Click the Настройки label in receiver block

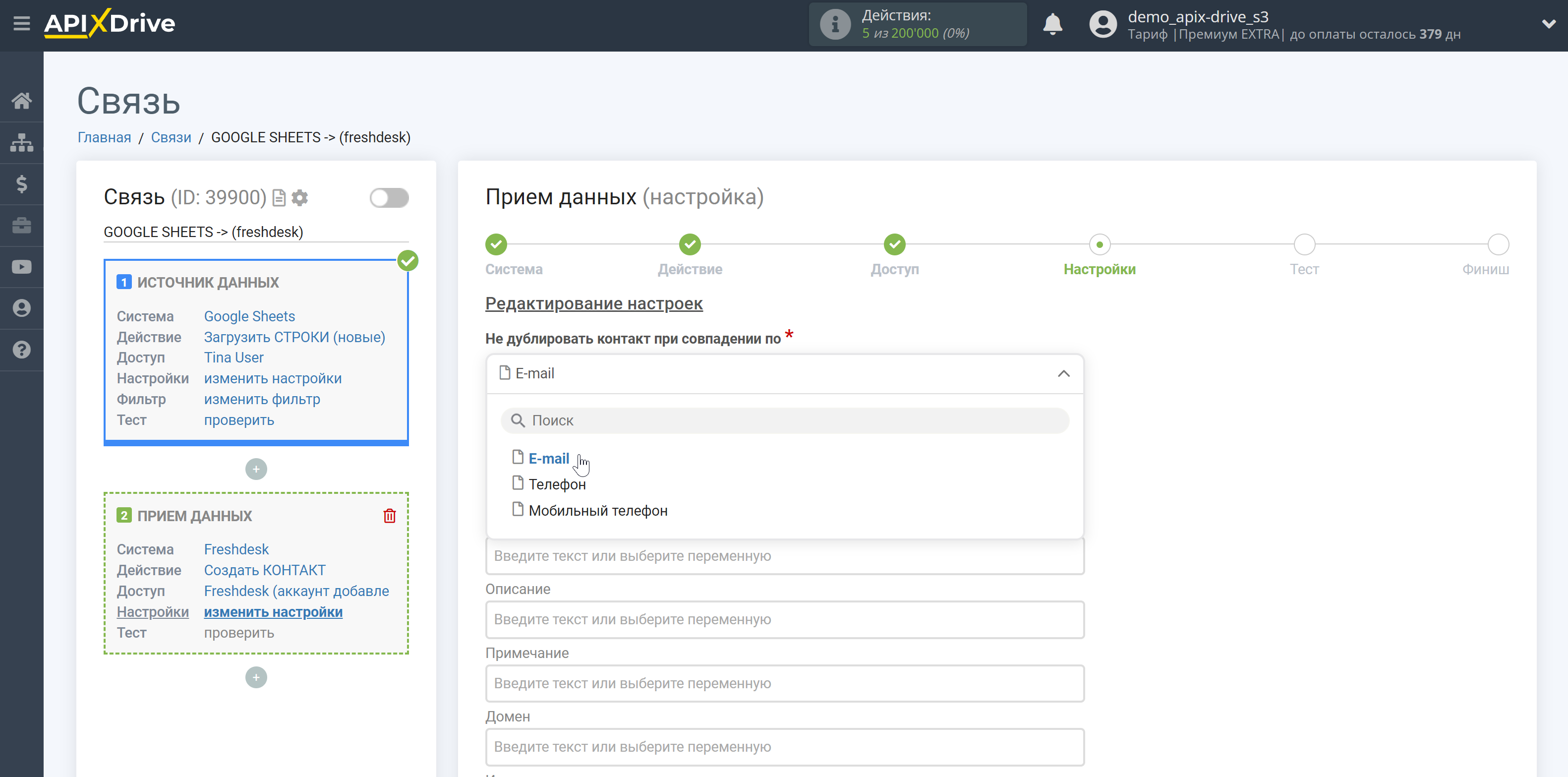pos(152,612)
